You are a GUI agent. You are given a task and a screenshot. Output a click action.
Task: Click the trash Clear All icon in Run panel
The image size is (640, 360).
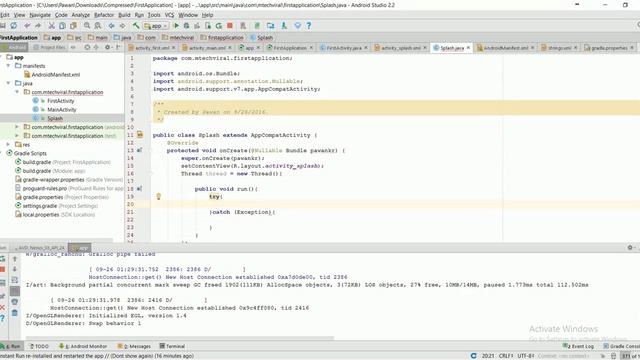click(x=15, y=313)
